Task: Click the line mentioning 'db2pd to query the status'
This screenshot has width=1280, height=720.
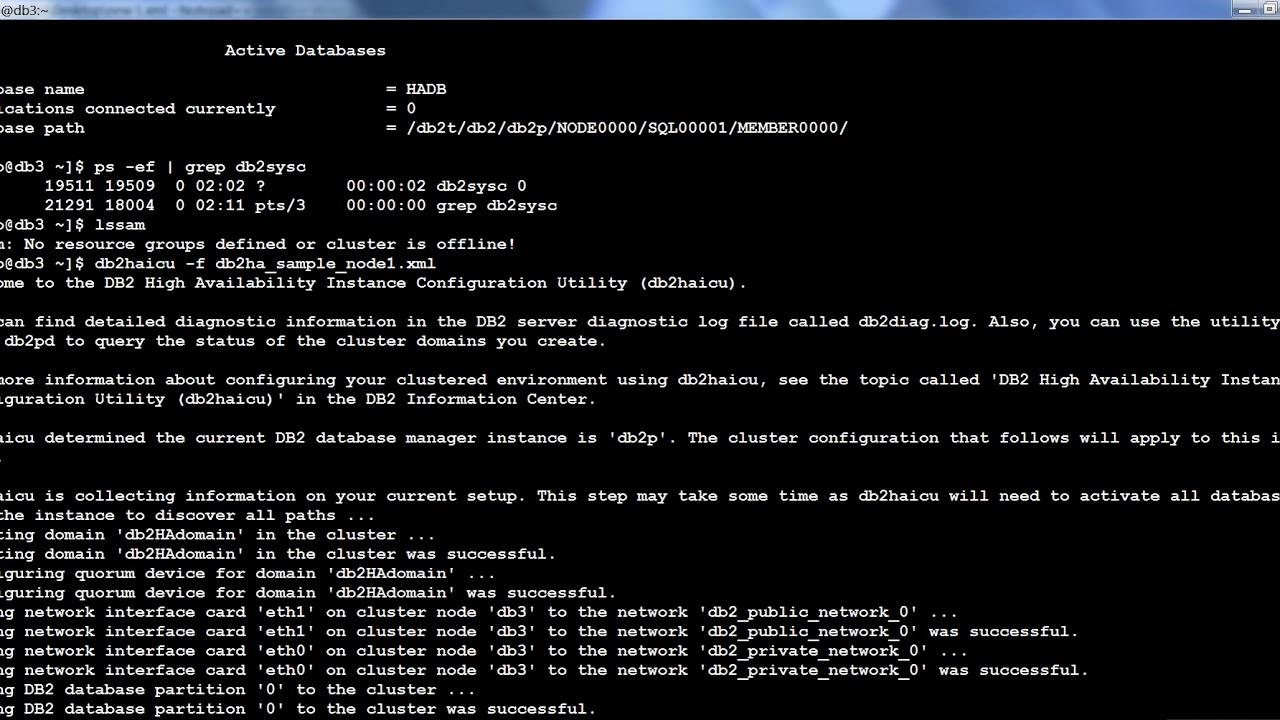Action: (x=304, y=341)
